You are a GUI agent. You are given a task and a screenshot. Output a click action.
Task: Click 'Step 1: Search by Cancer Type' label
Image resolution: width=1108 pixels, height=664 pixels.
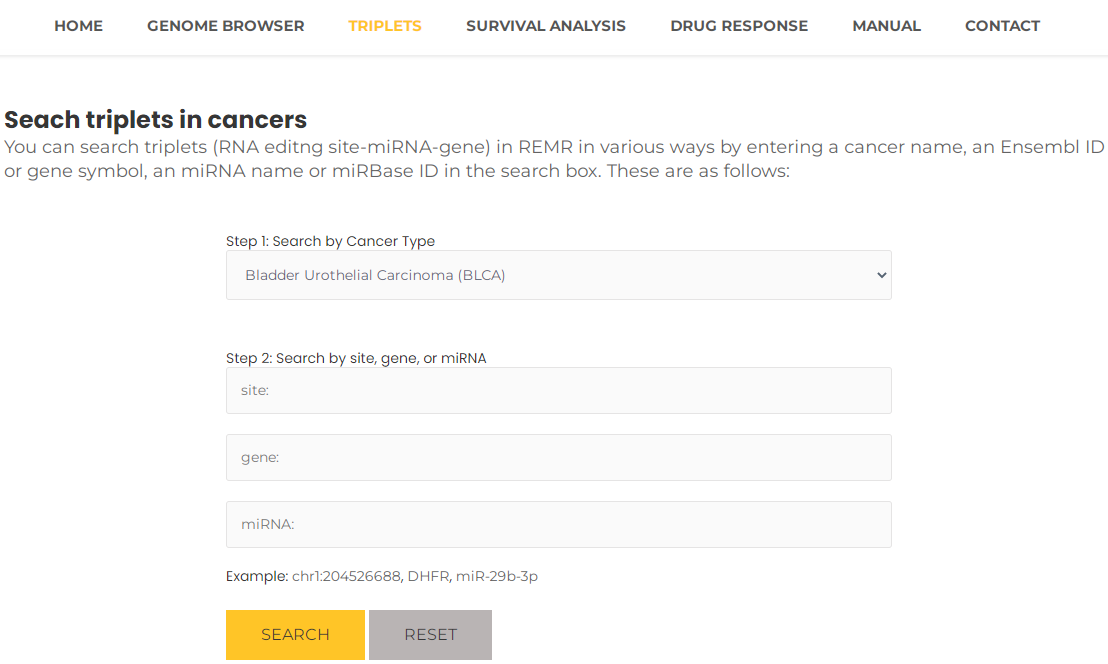coord(330,241)
